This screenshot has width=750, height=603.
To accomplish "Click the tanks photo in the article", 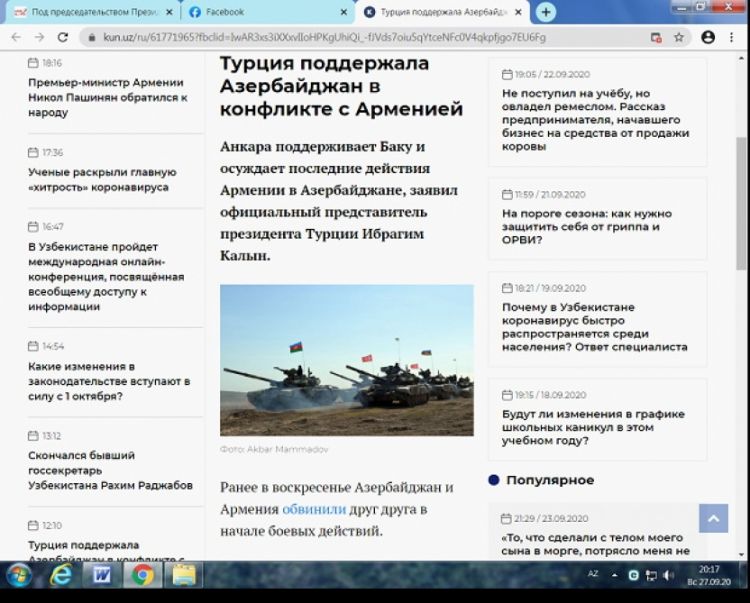I will [x=346, y=360].
